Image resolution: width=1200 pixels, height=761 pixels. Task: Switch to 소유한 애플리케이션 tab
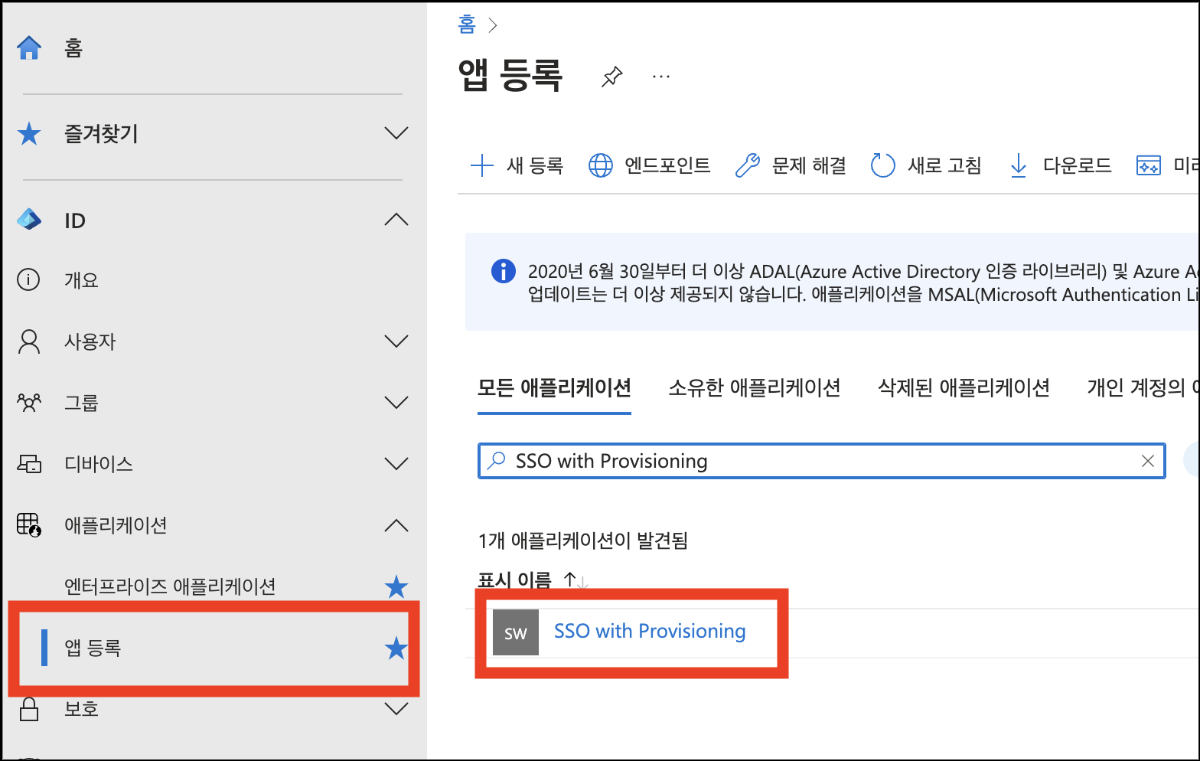coord(754,388)
